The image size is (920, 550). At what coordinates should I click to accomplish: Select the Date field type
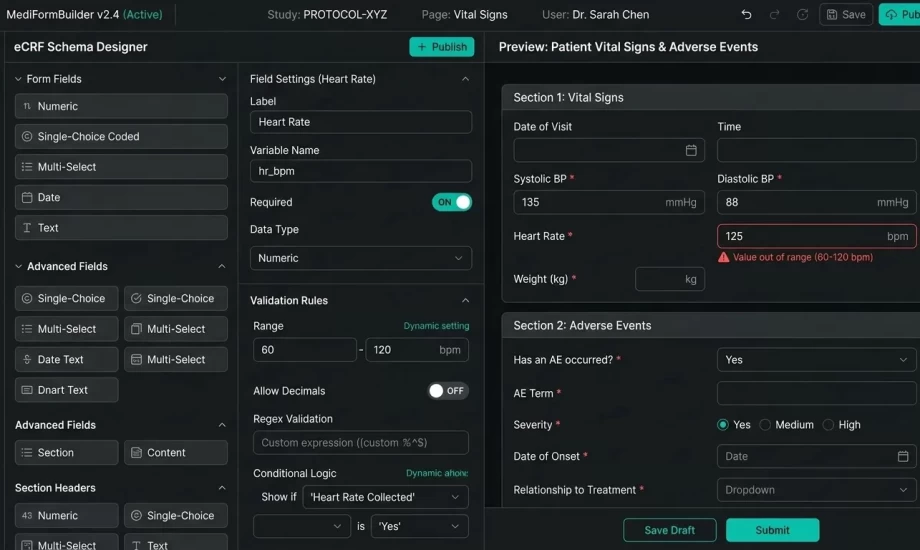[121, 197]
